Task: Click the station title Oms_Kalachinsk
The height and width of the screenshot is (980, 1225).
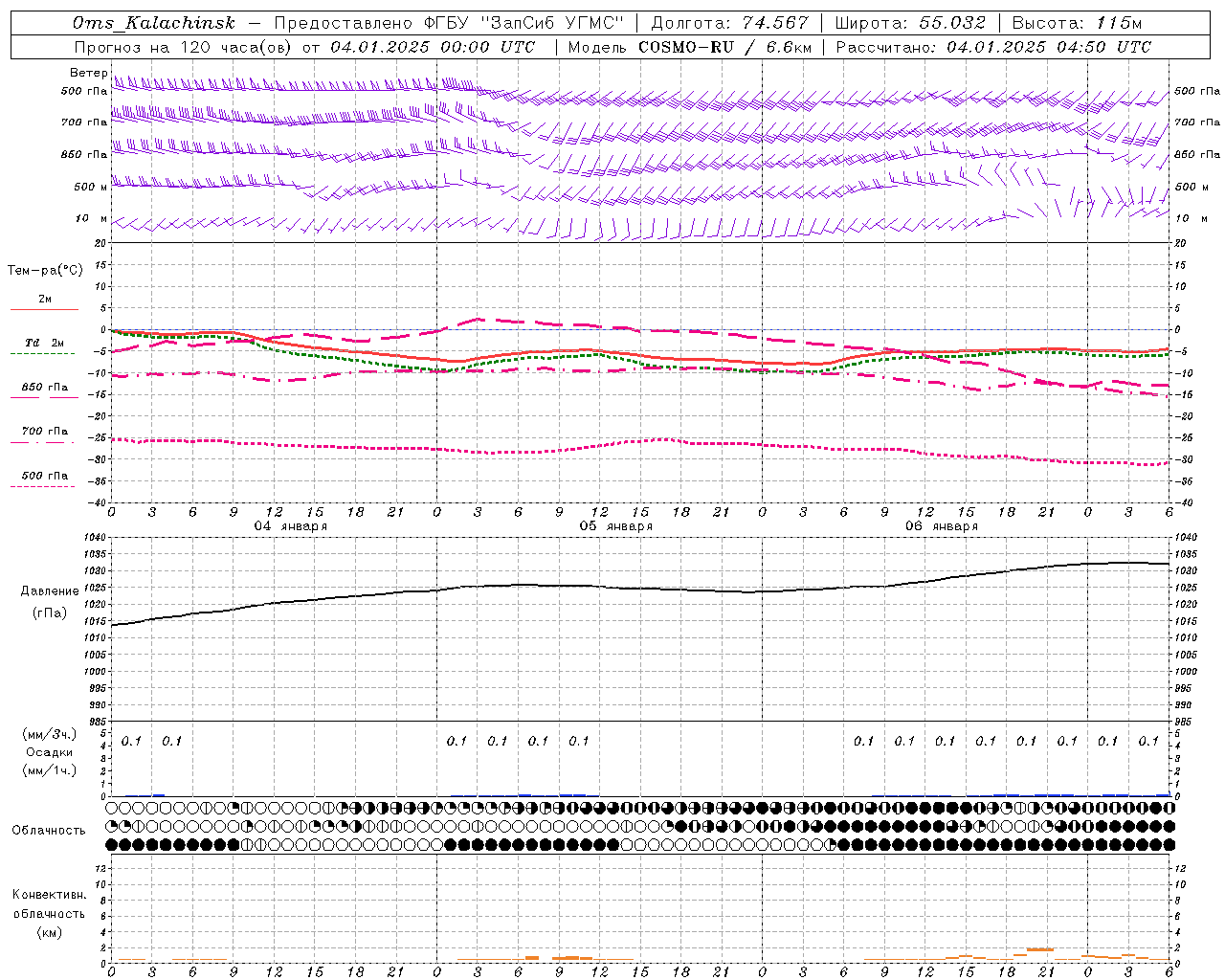Action: [153, 23]
